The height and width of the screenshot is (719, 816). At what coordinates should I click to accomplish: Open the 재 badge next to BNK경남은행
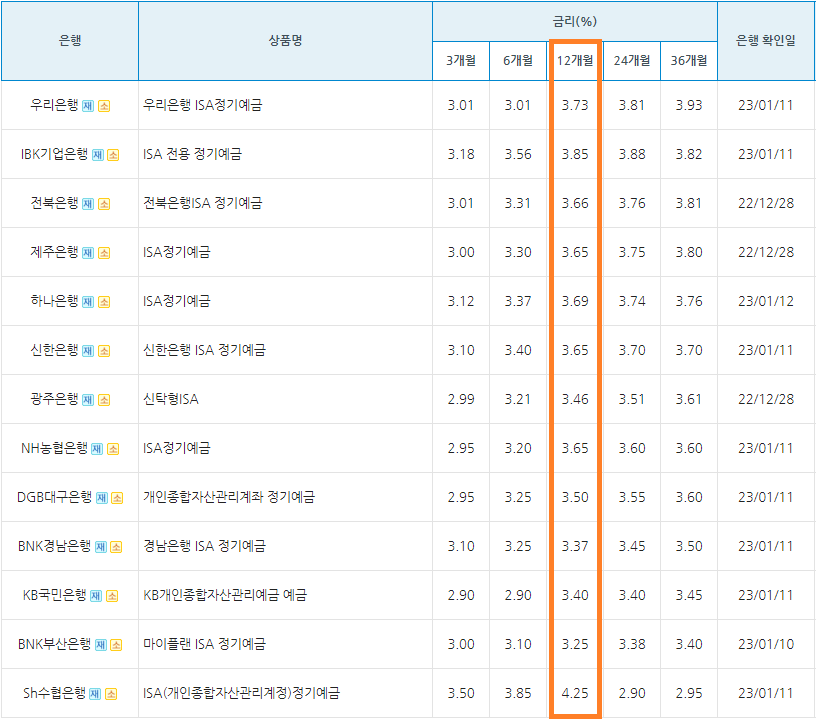(x=100, y=547)
